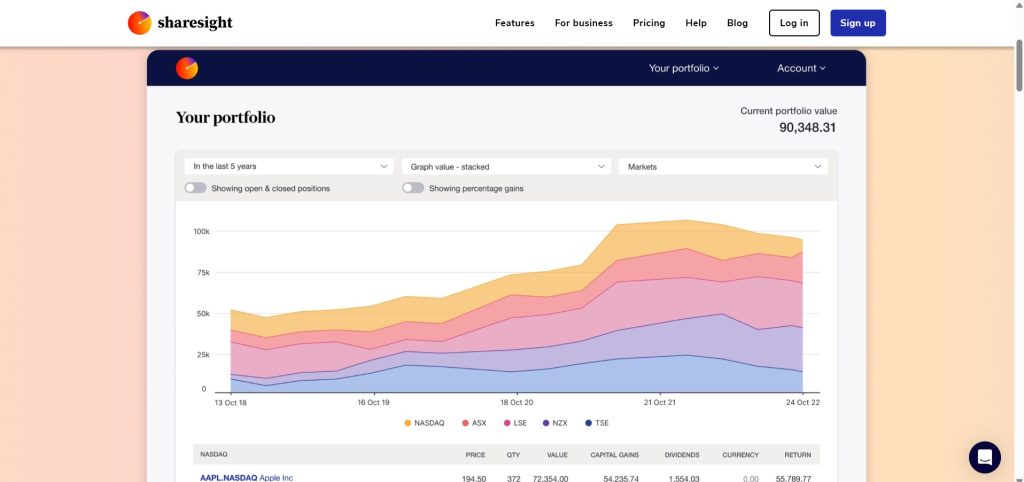
Task: Click the 'Current portfolio value' label
Action: [788, 111]
